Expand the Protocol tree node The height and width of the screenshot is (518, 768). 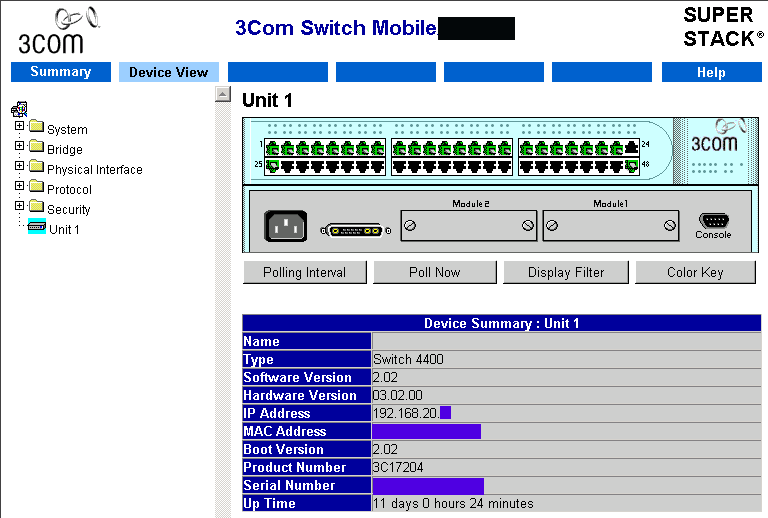pyautogui.click(x=19, y=186)
